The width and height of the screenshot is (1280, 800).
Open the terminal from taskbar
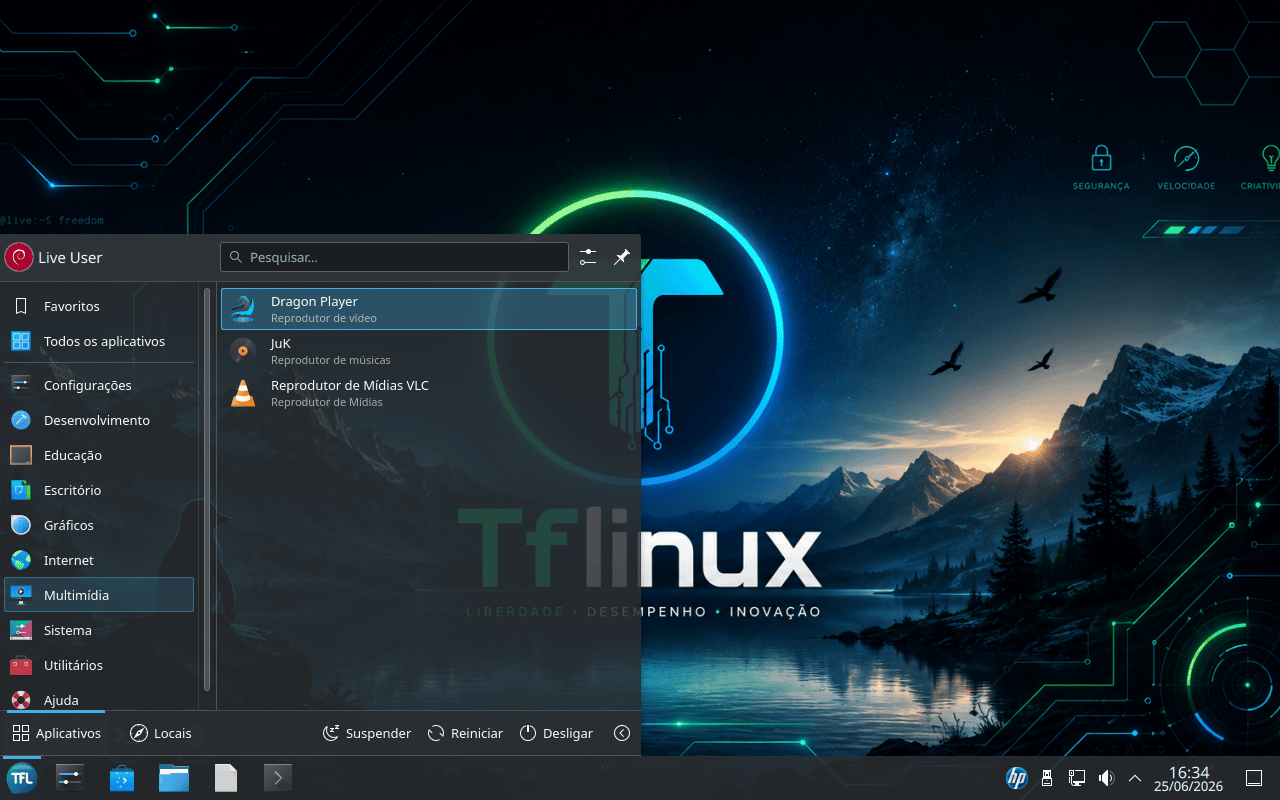tap(277, 777)
